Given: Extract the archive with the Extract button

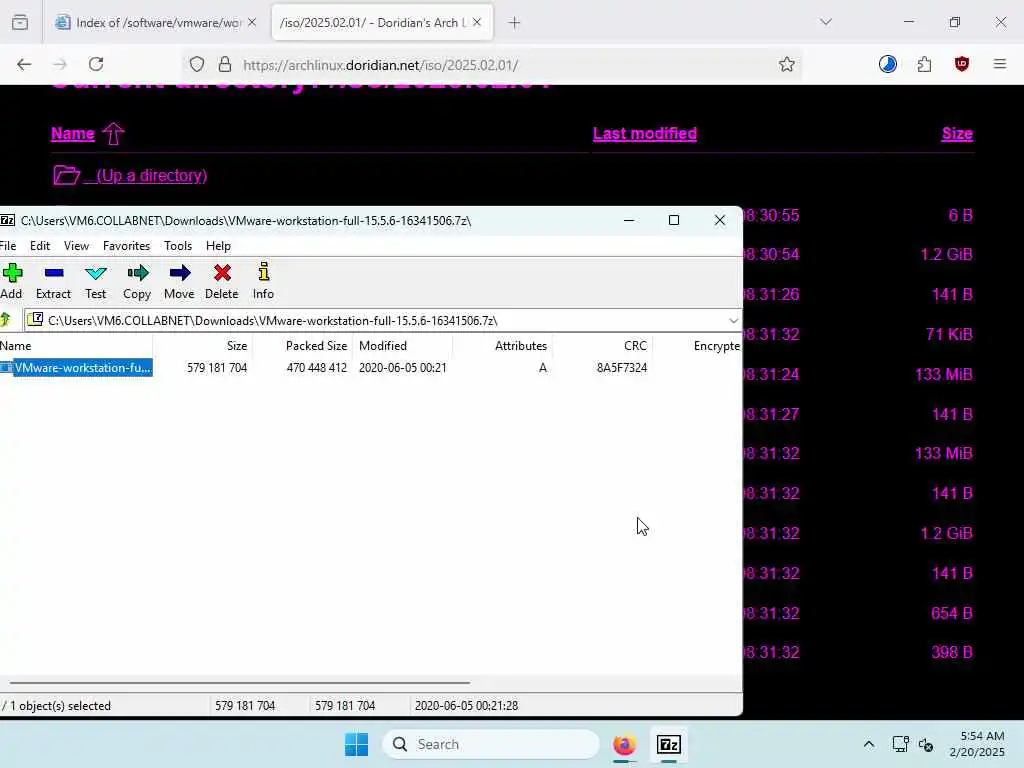Looking at the screenshot, I should coord(54,281).
